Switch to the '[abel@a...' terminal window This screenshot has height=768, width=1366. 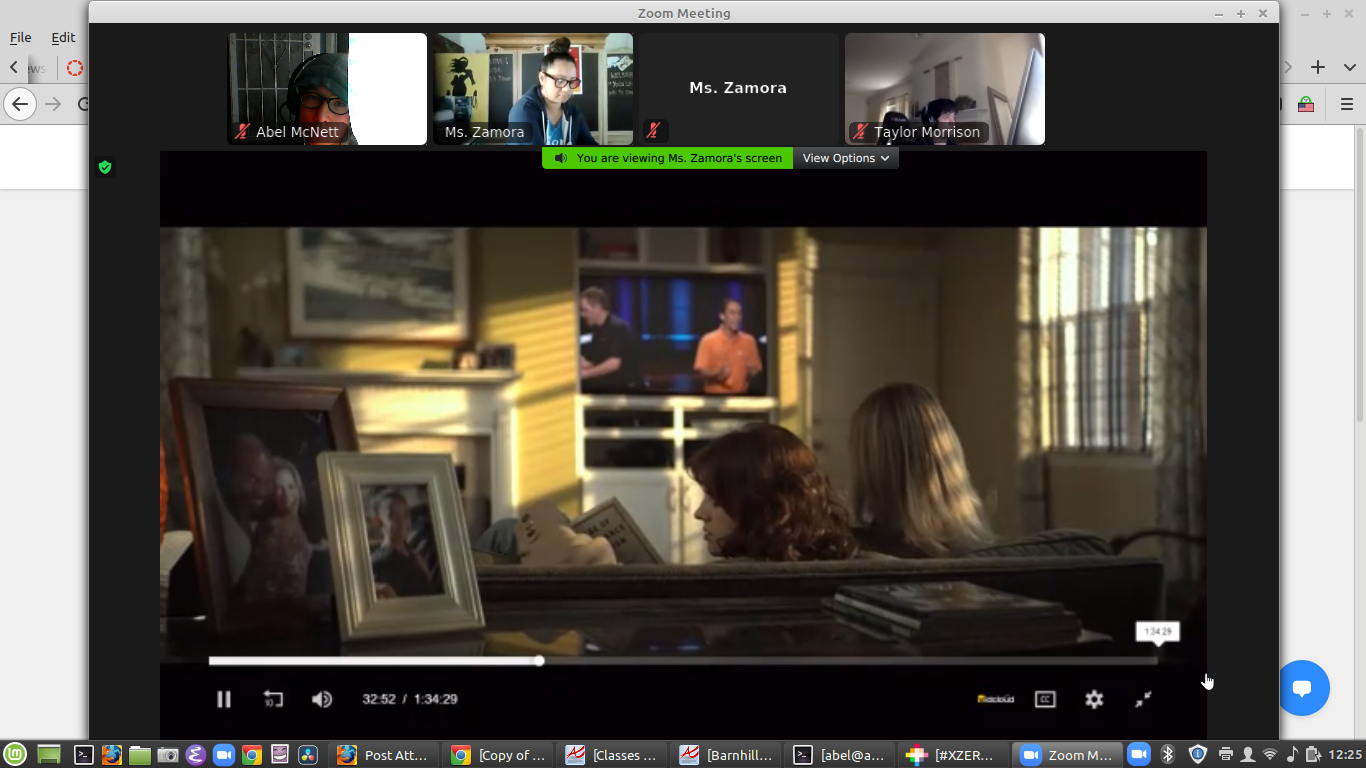840,755
